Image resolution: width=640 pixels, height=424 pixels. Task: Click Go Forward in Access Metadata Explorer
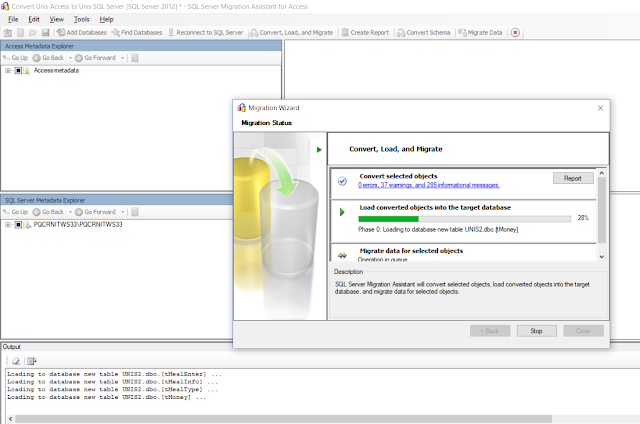pos(96,58)
